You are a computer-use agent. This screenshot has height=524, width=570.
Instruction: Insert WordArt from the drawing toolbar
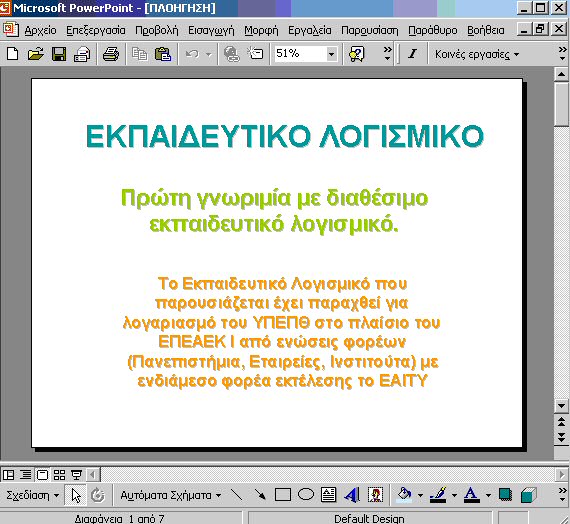[352, 495]
